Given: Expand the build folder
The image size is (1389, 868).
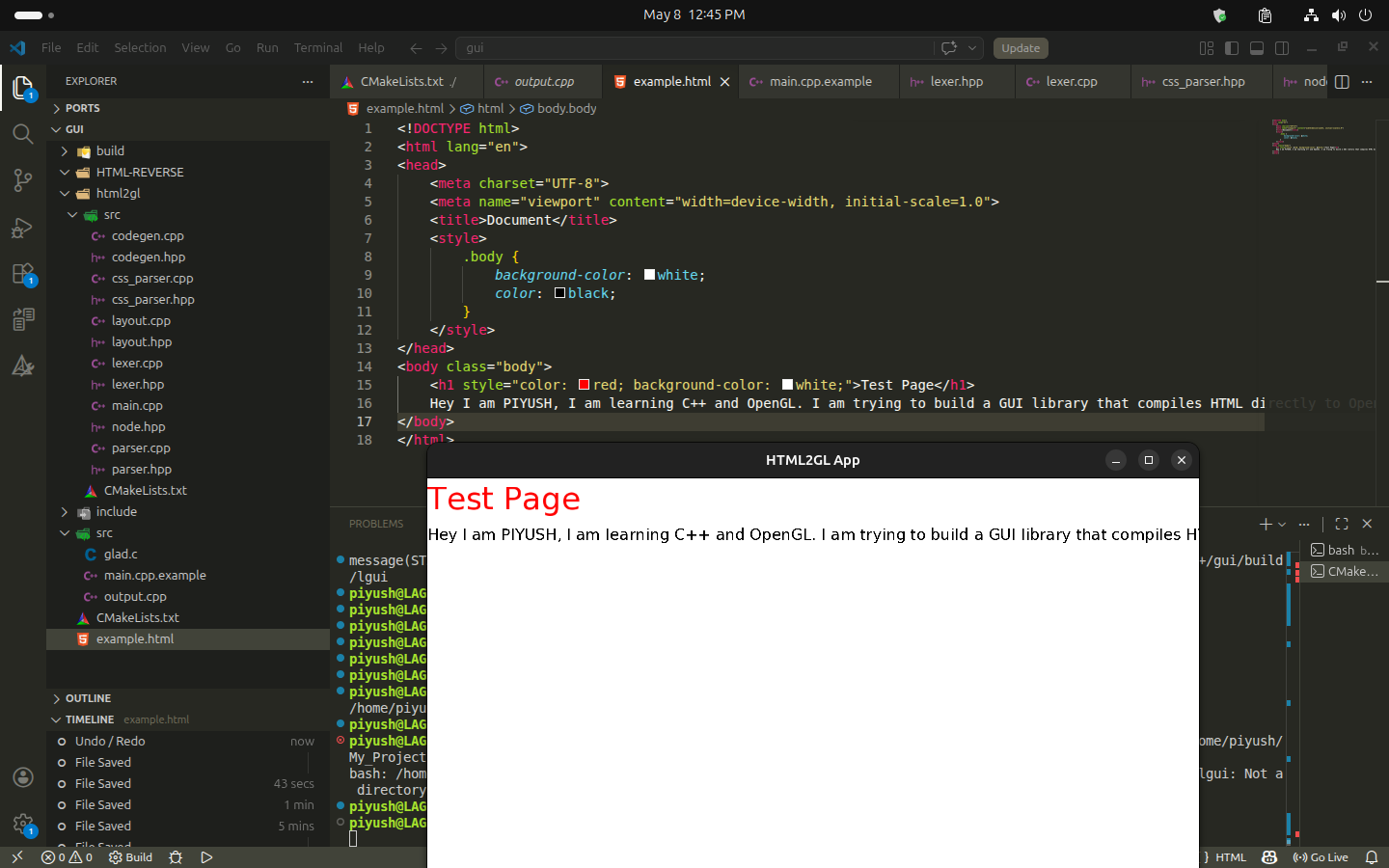Looking at the screenshot, I should coord(188,150).
